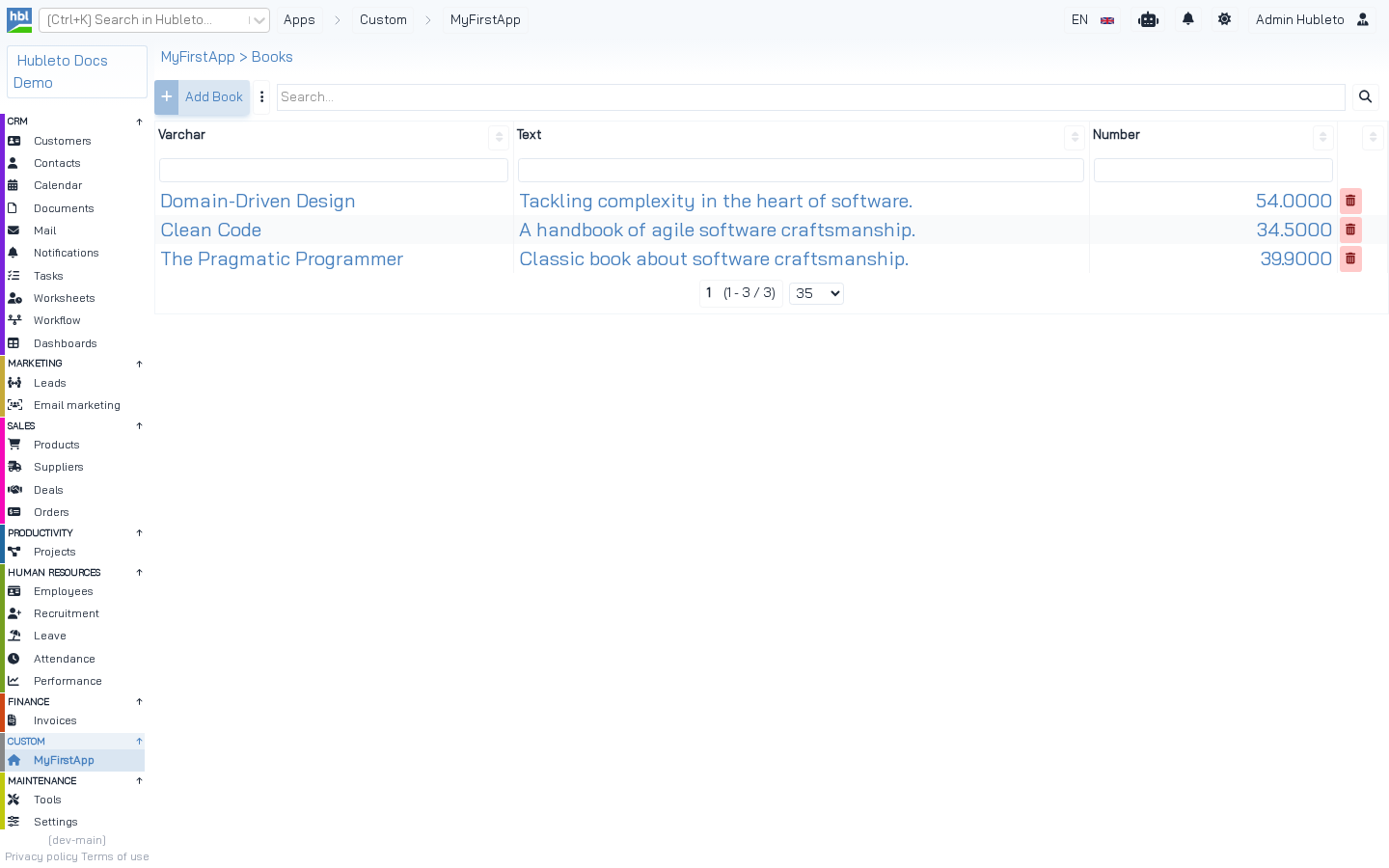Open the page size dropdown showing 35
Viewport: 1389px width, 868px height.
[x=816, y=293]
